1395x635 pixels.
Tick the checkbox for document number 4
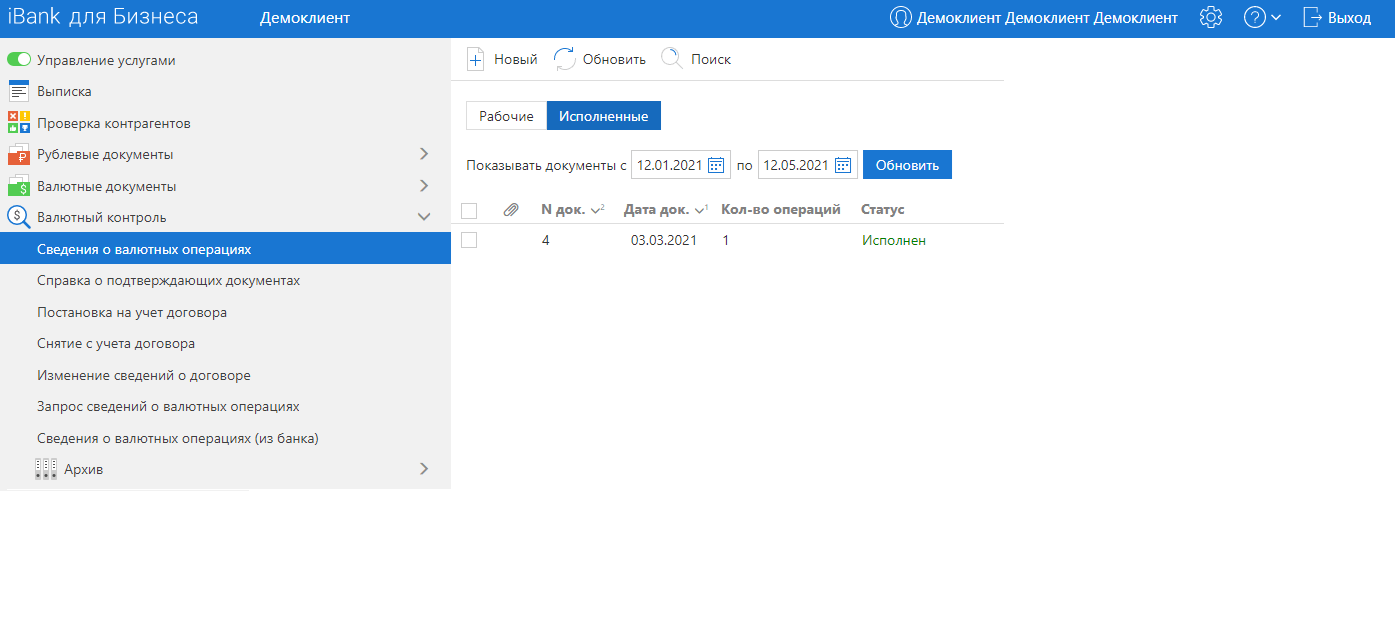tap(469, 240)
